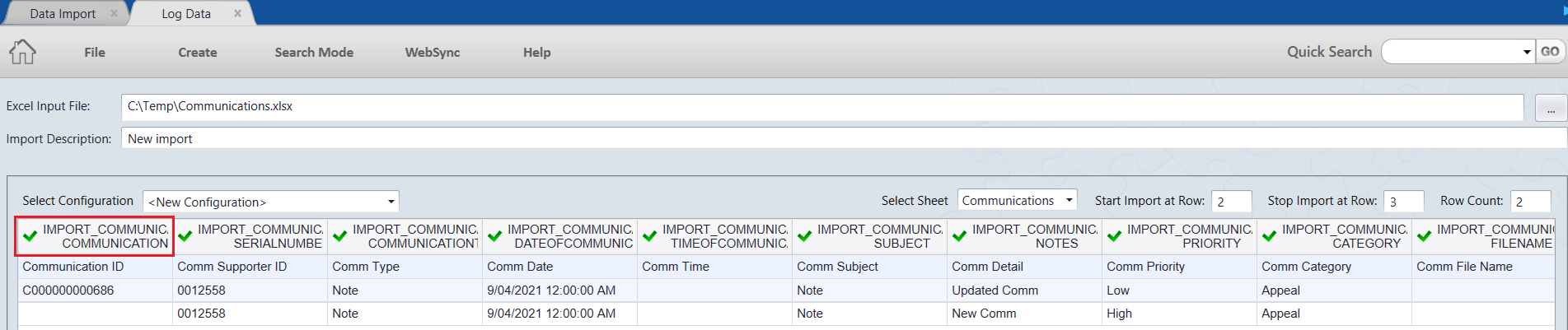Viewport: 1568px width, 330px height.
Task: Select the IMPORT_COMMUNIC SUBJECT column header
Action: (x=869, y=236)
